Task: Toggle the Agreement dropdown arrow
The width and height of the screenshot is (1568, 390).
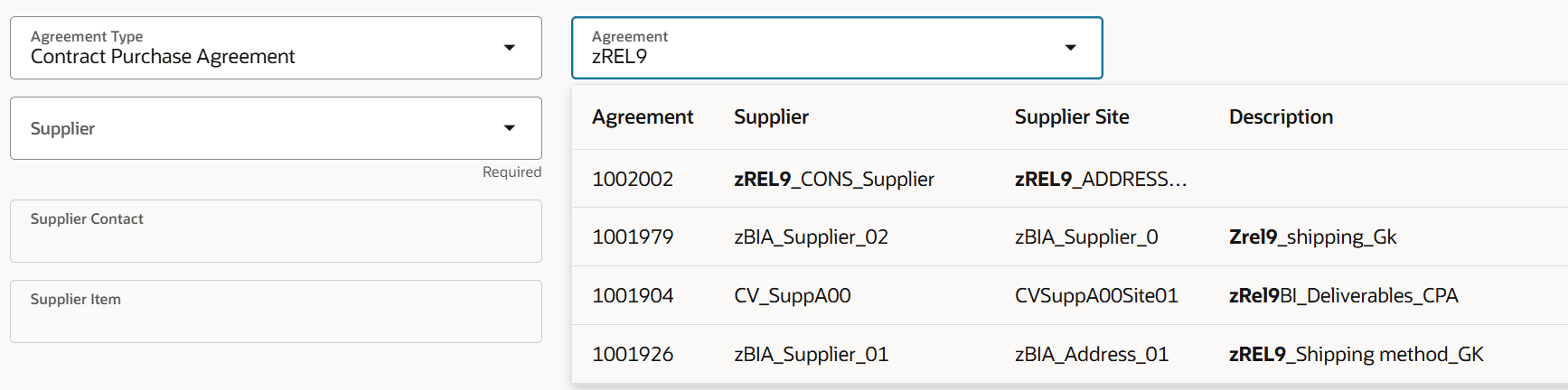Action: pos(1071,48)
